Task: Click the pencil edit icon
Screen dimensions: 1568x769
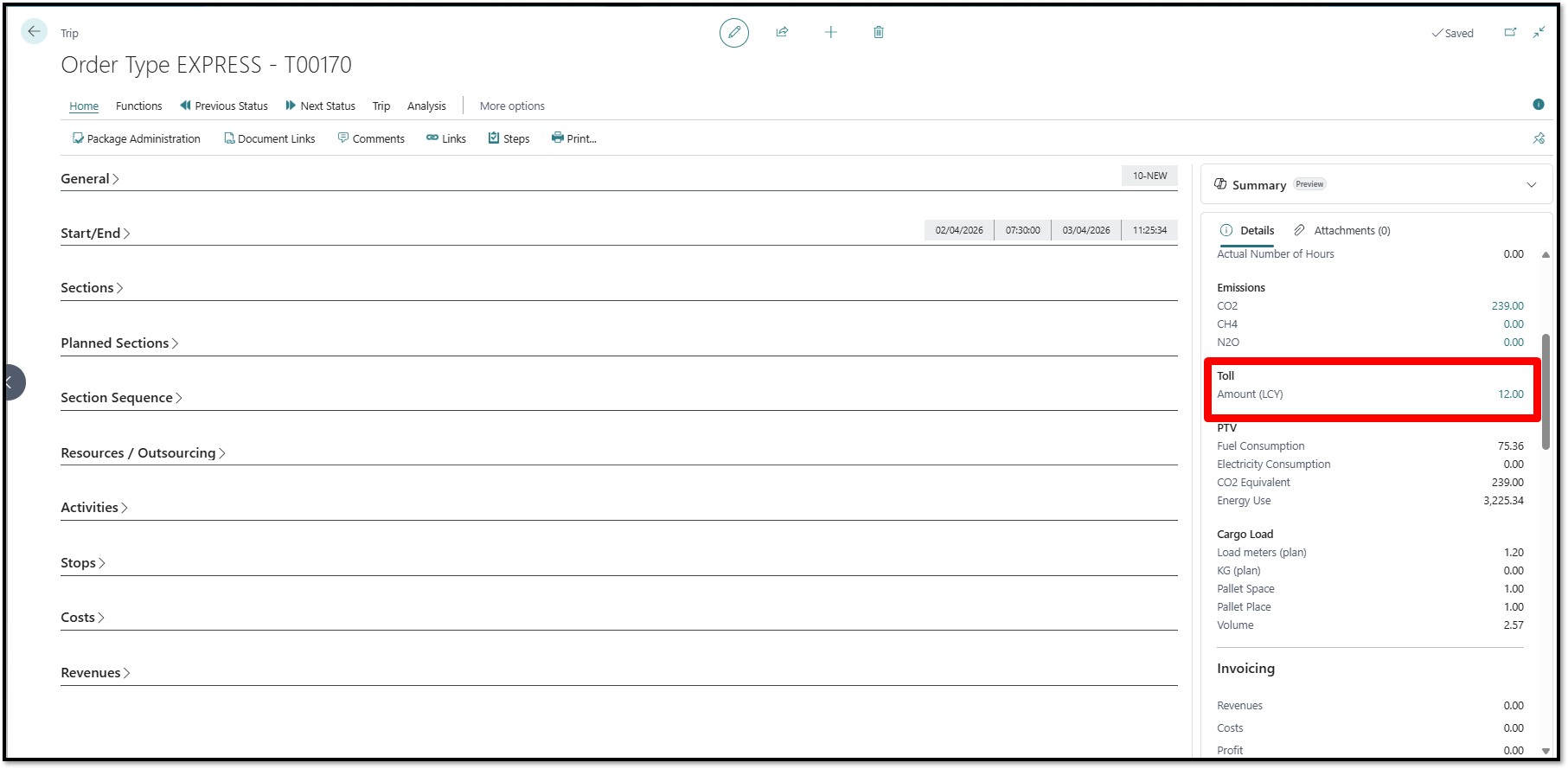Action: (734, 33)
